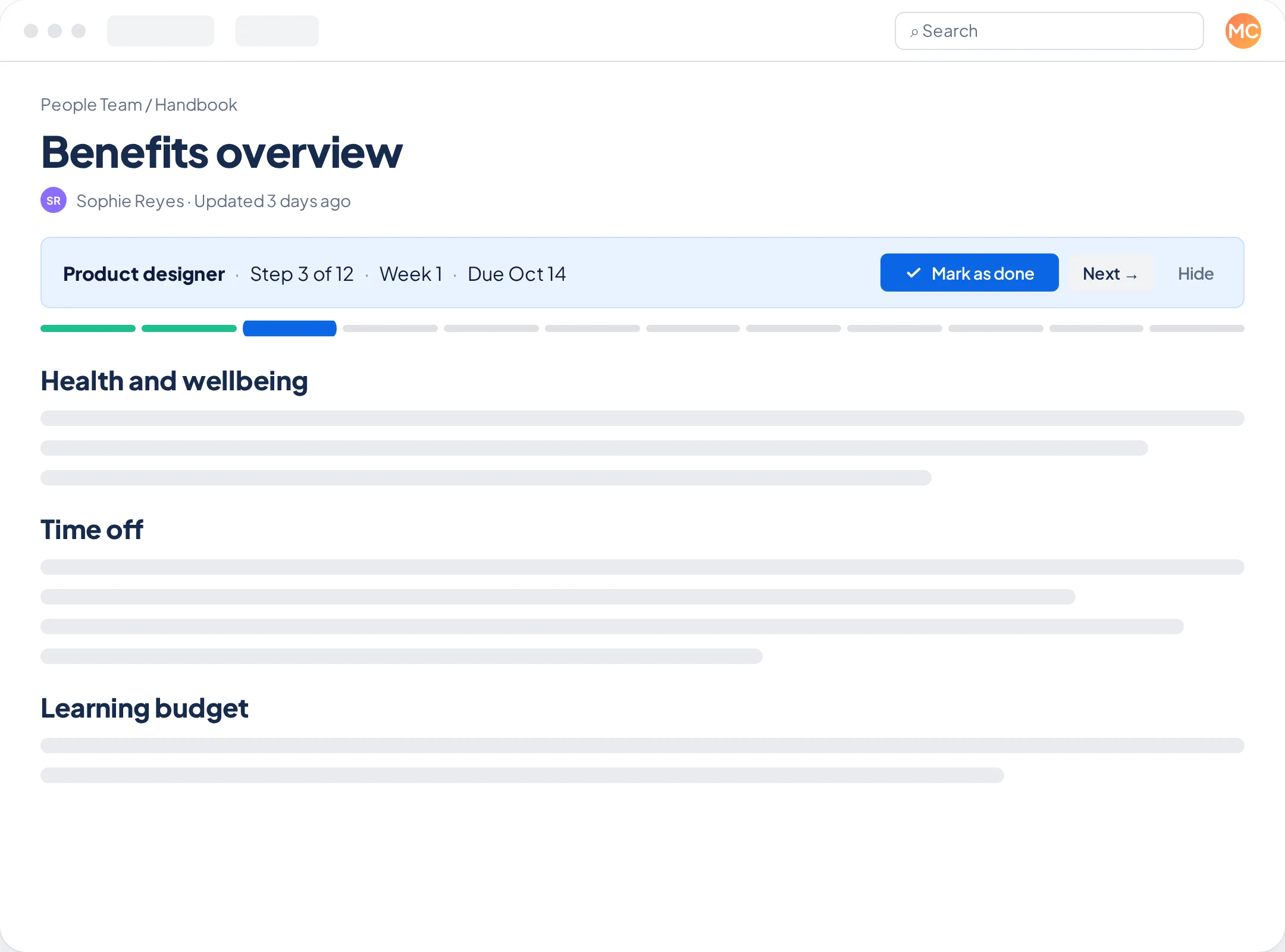This screenshot has width=1285, height=952.
Task: Hide the onboarding banner
Action: coord(1195,274)
